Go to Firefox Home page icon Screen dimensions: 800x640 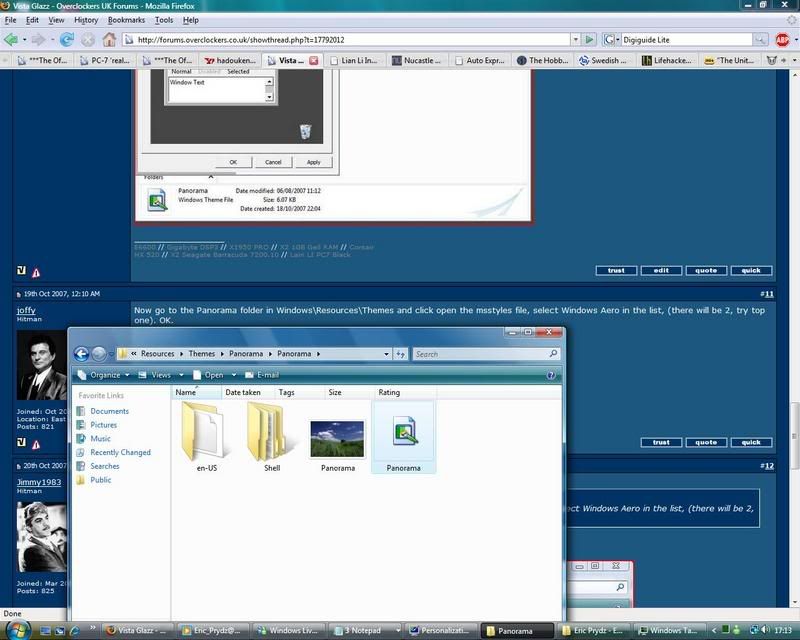[x=109, y=39]
